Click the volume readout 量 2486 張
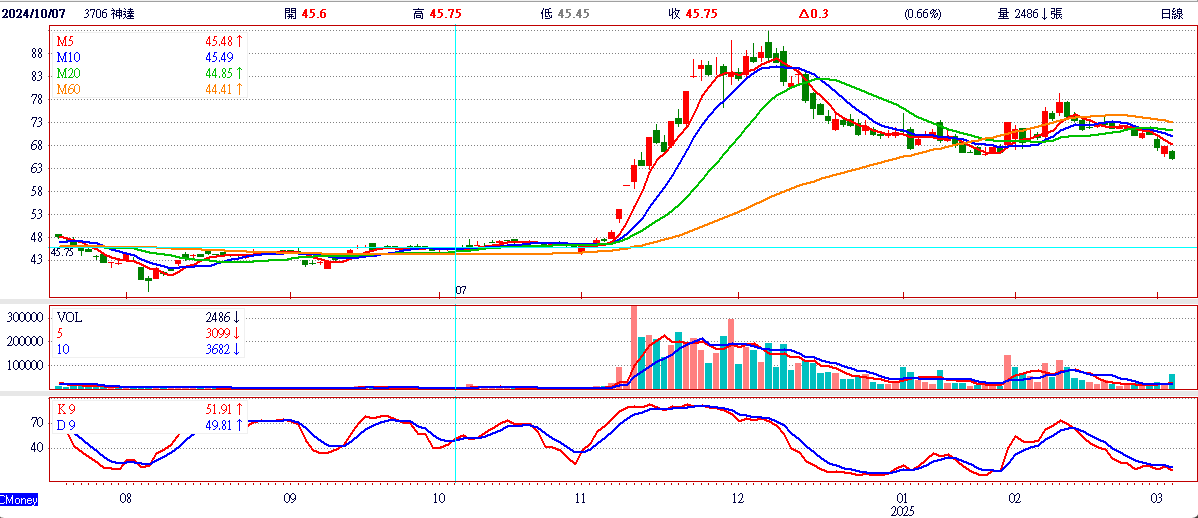Screen dimensions: 1198x518 (x=1029, y=13)
